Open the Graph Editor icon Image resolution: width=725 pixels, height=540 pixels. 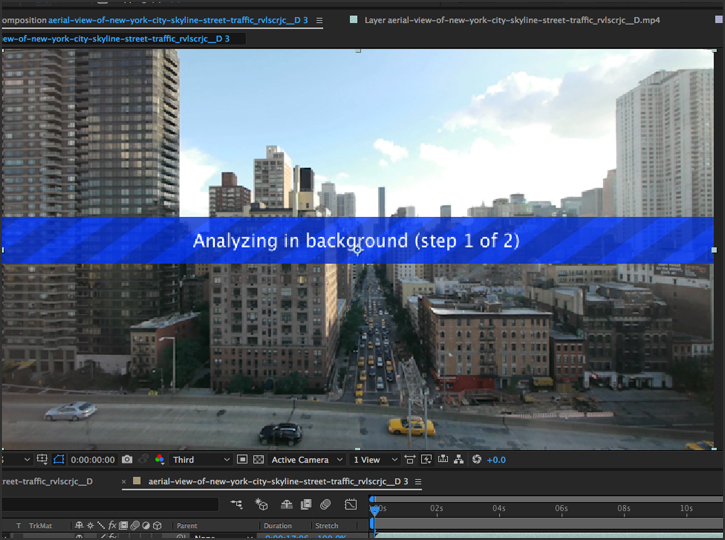click(x=351, y=504)
